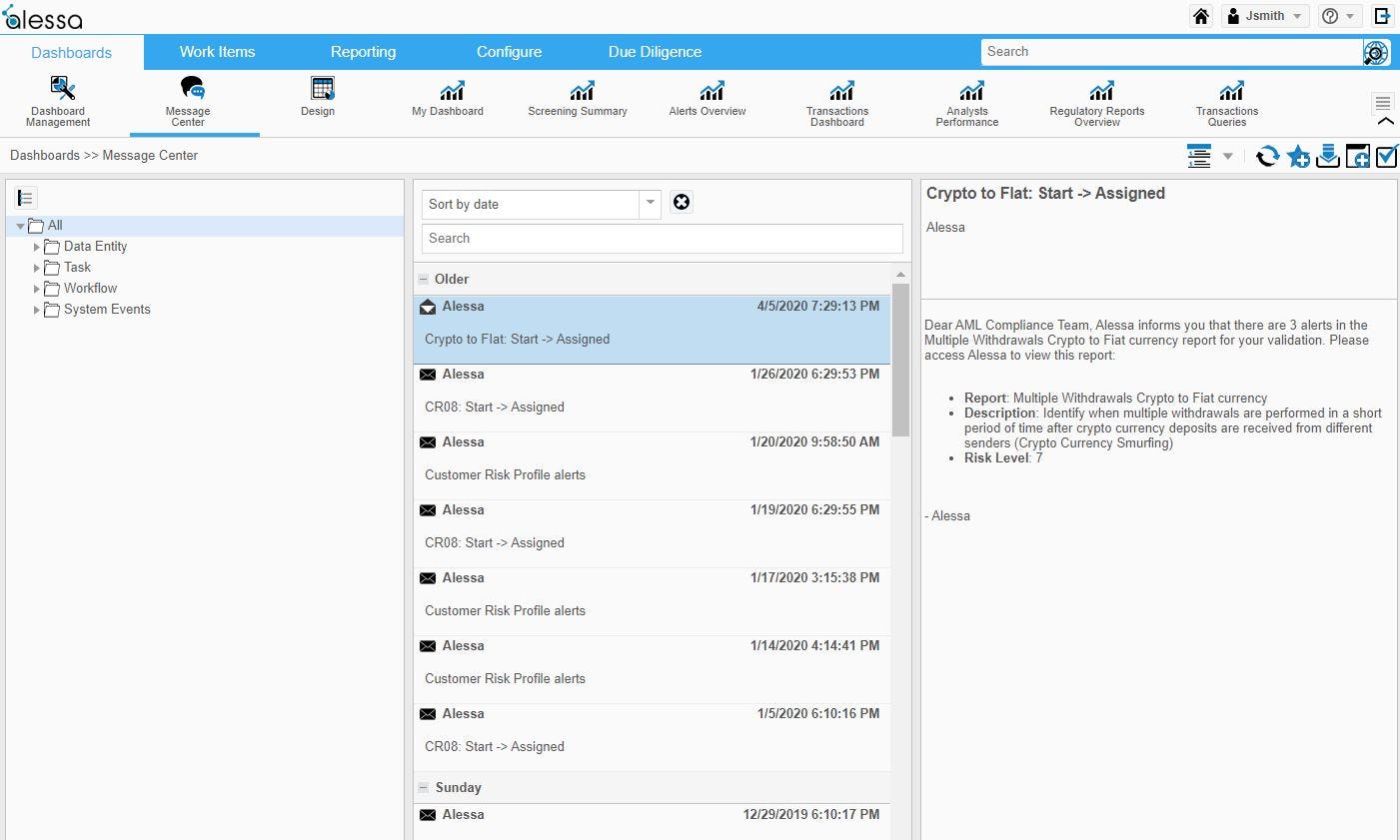Open the 1/26/2020 CR08 message
The image size is (1400, 840).
tap(652, 398)
